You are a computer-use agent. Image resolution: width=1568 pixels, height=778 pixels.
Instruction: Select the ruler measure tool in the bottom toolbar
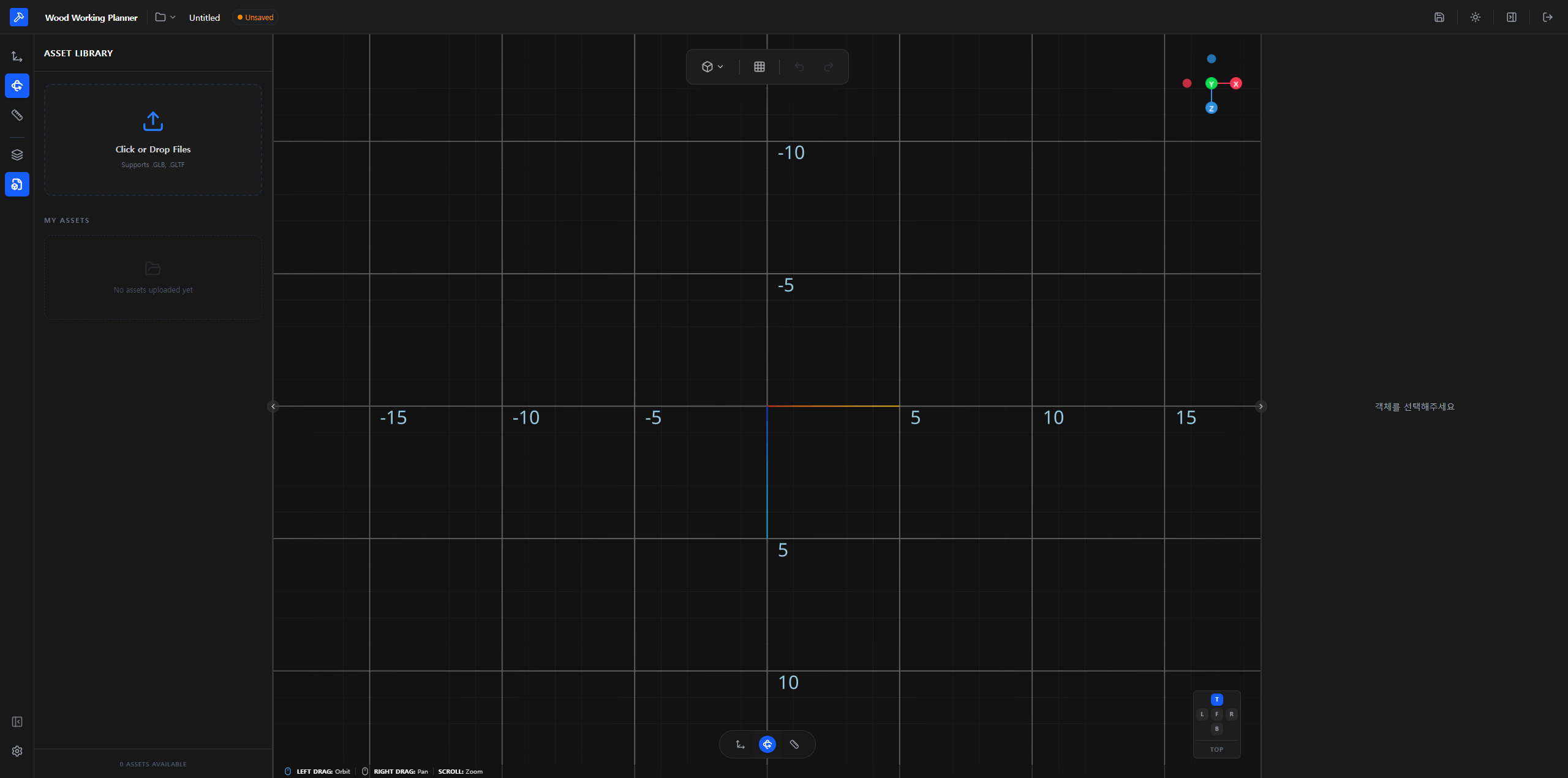pyautogui.click(x=794, y=744)
